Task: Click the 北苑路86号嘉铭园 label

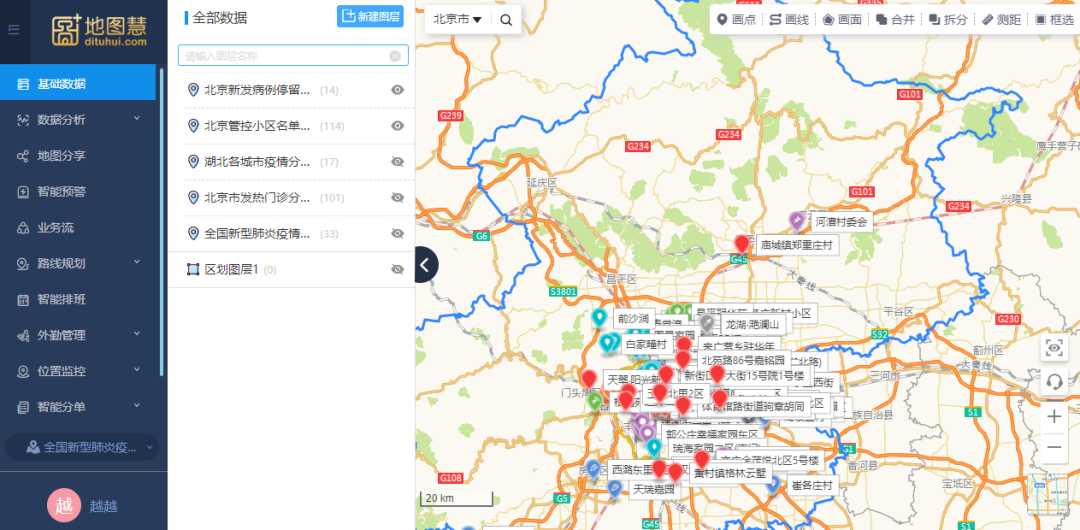Action: click(743, 360)
